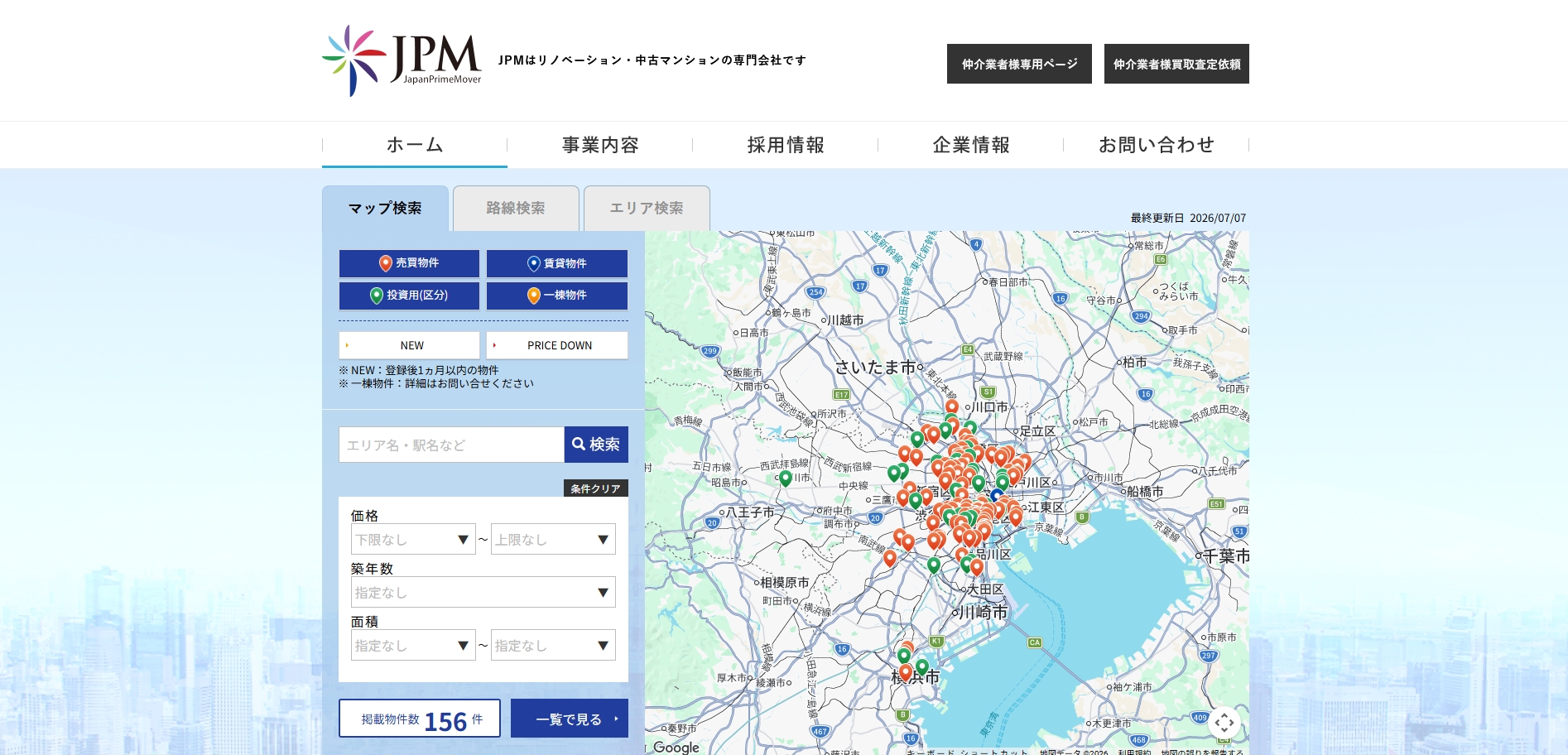
Task: Toggle the 賃貸物件 blue pin filter
Action: point(557,263)
